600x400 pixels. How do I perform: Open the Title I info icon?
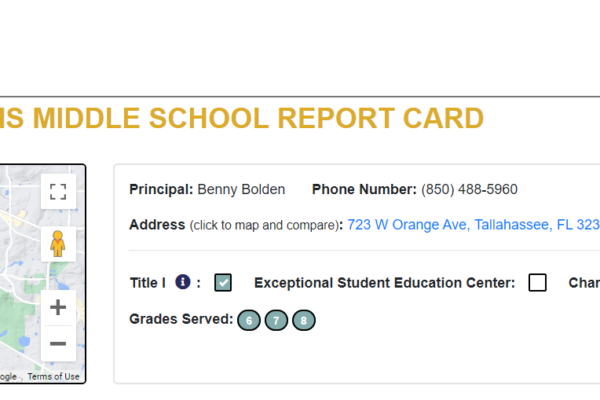[183, 282]
